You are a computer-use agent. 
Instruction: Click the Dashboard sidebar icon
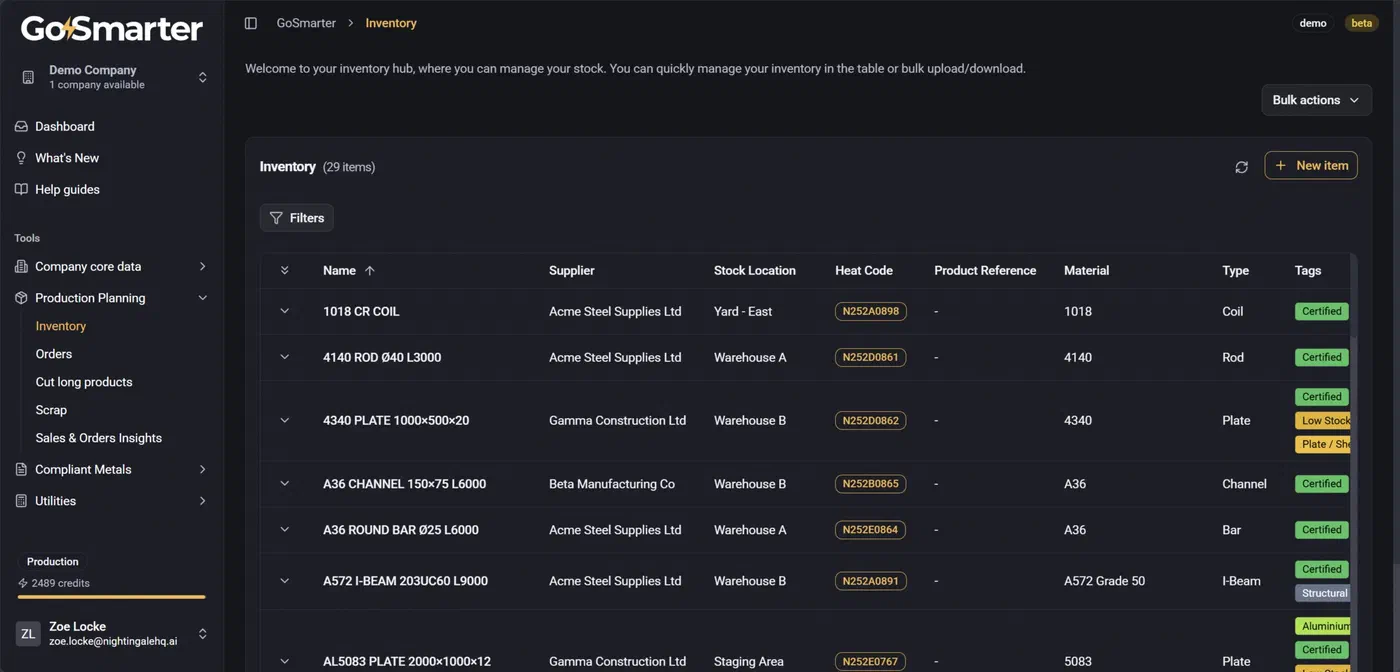(x=21, y=126)
